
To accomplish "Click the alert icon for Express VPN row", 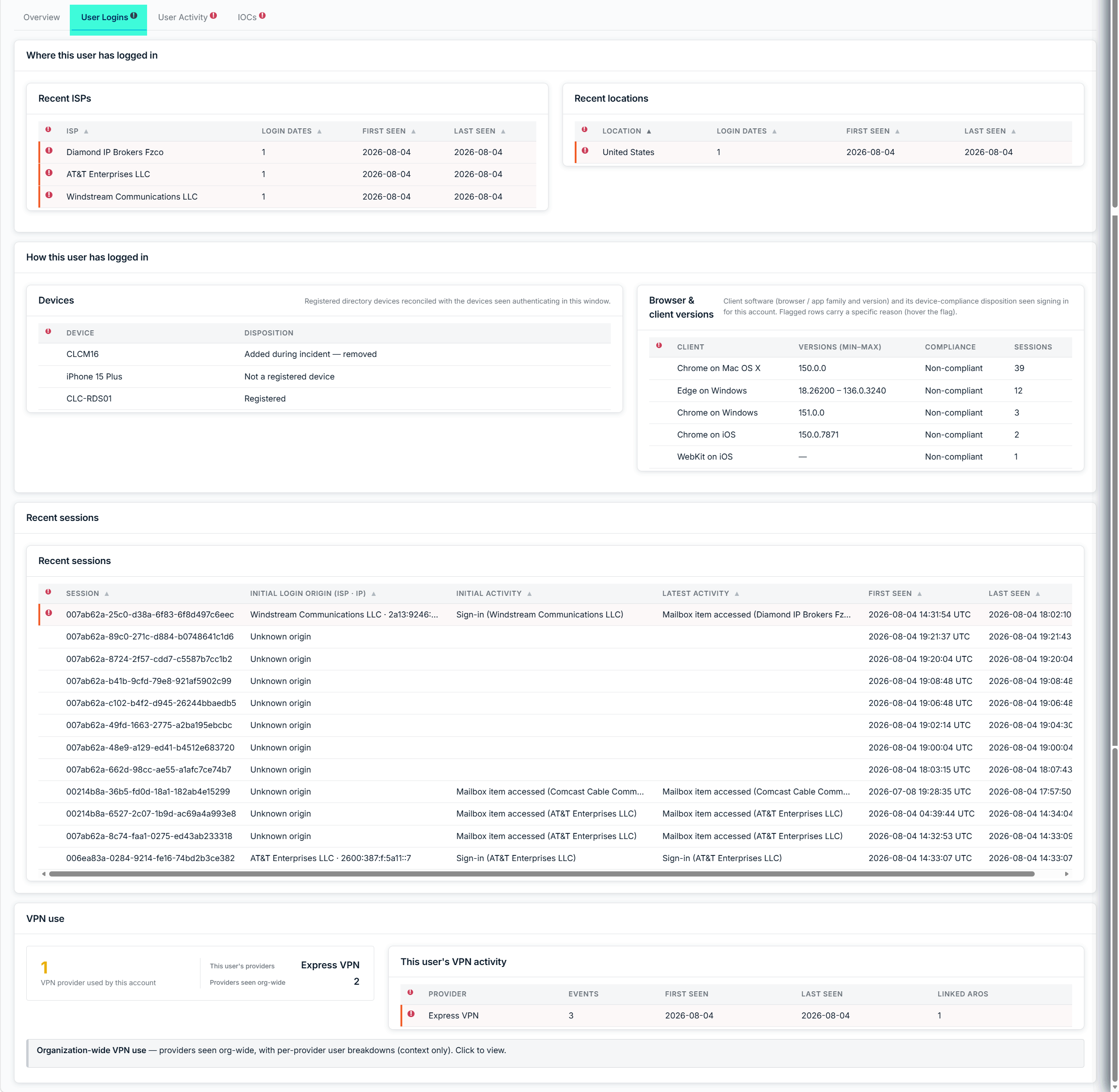I will click(x=411, y=1014).
